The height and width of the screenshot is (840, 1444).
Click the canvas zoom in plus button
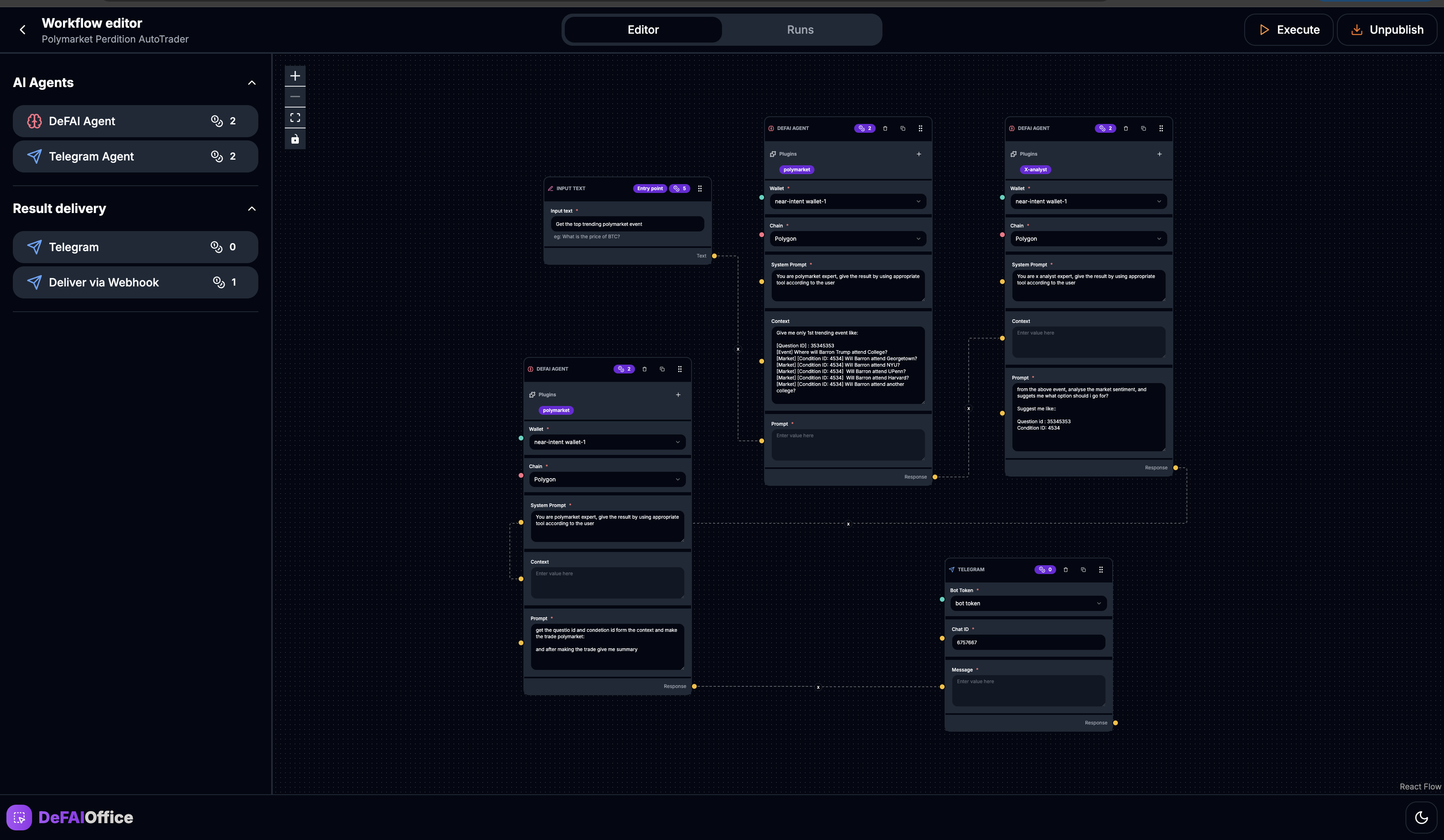point(295,76)
